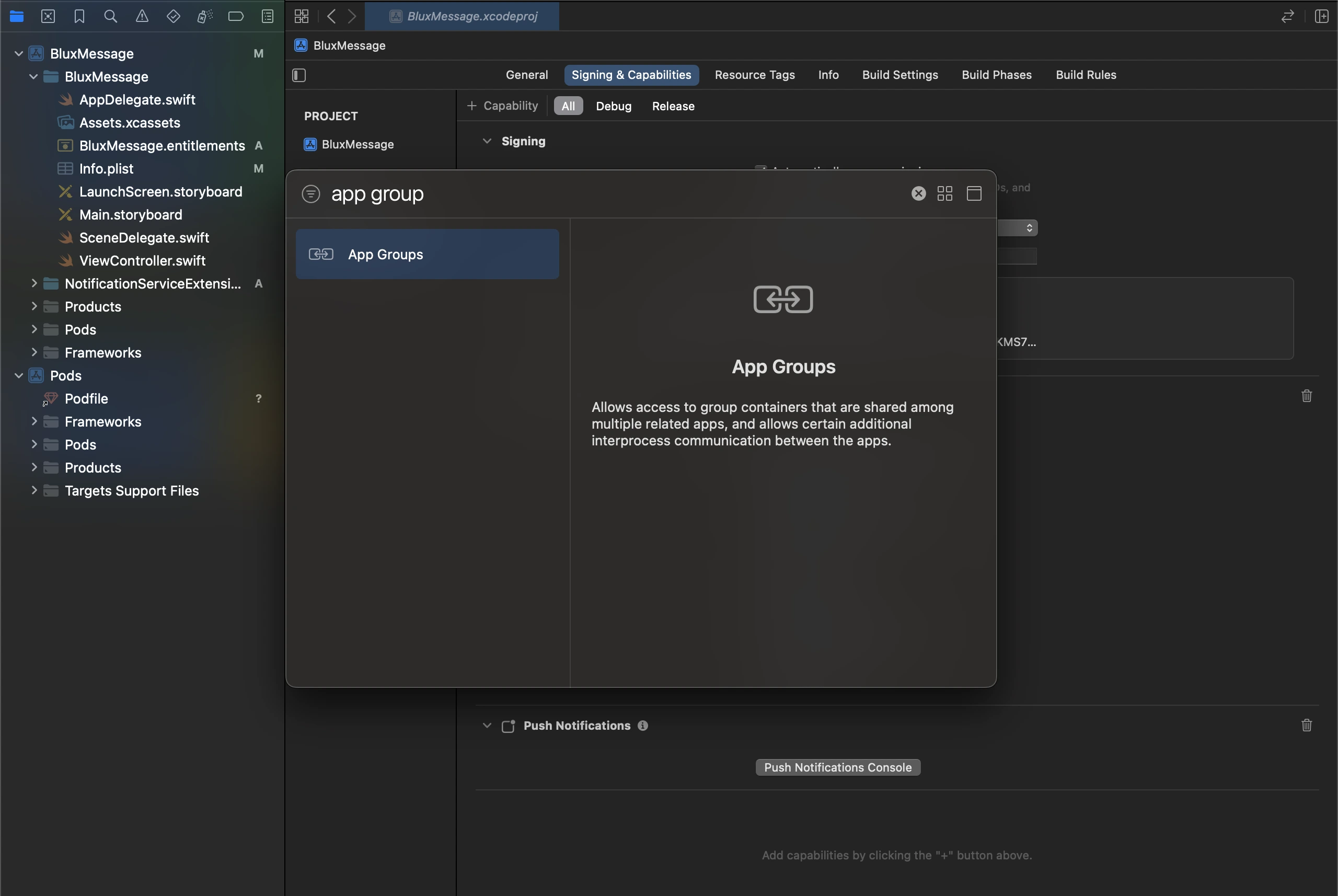
Task: Collapse the Pods project
Action: tap(19, 375)
